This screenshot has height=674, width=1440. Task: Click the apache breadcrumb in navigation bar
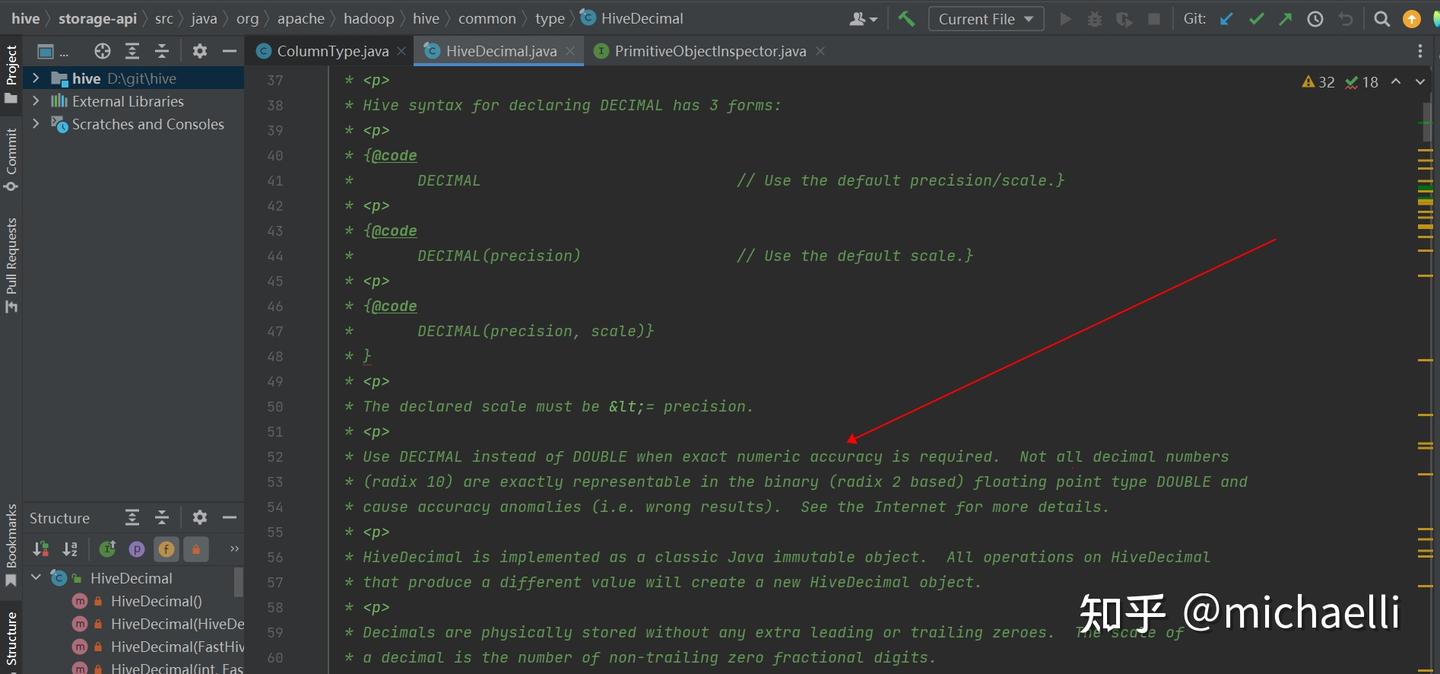(301, 18)
